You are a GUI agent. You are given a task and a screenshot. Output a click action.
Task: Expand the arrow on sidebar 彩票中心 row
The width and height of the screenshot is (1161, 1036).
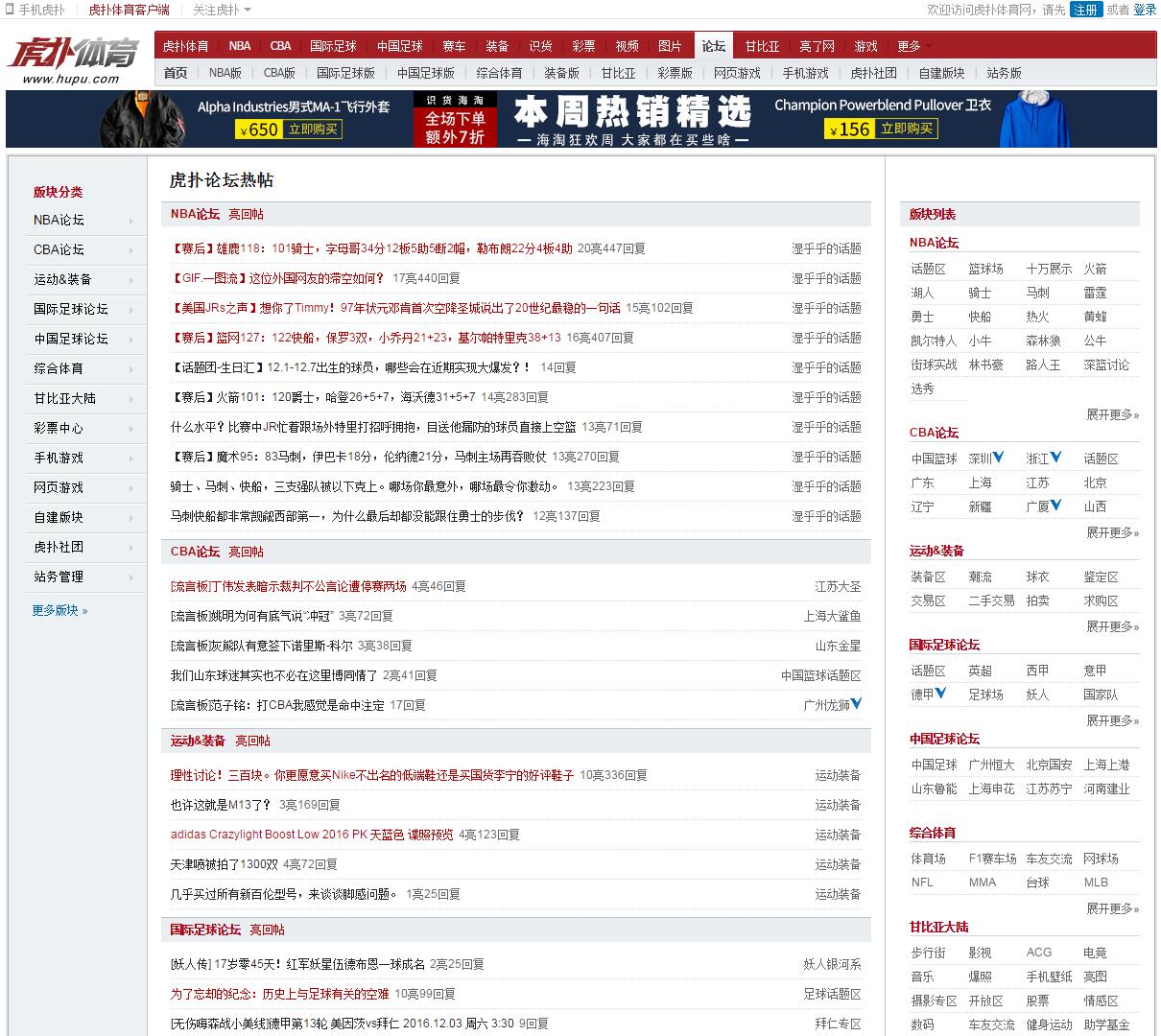point(130,429)
